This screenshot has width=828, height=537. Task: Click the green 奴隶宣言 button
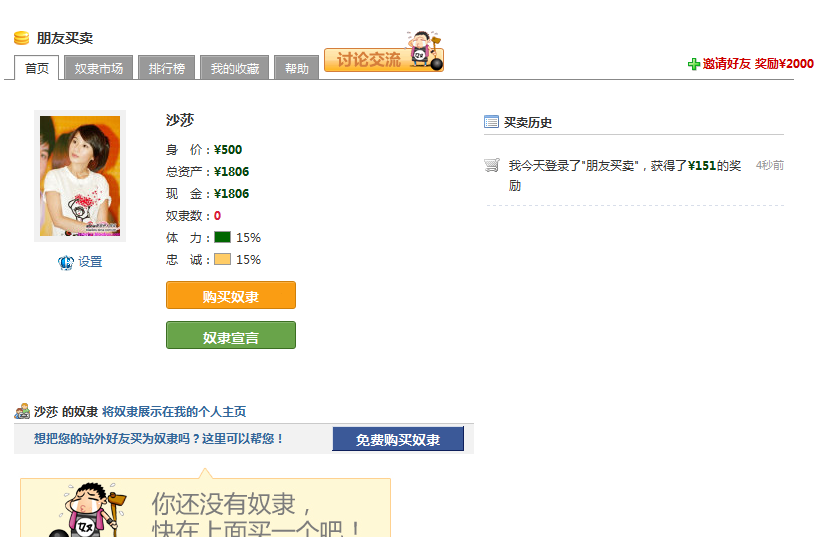231,336
